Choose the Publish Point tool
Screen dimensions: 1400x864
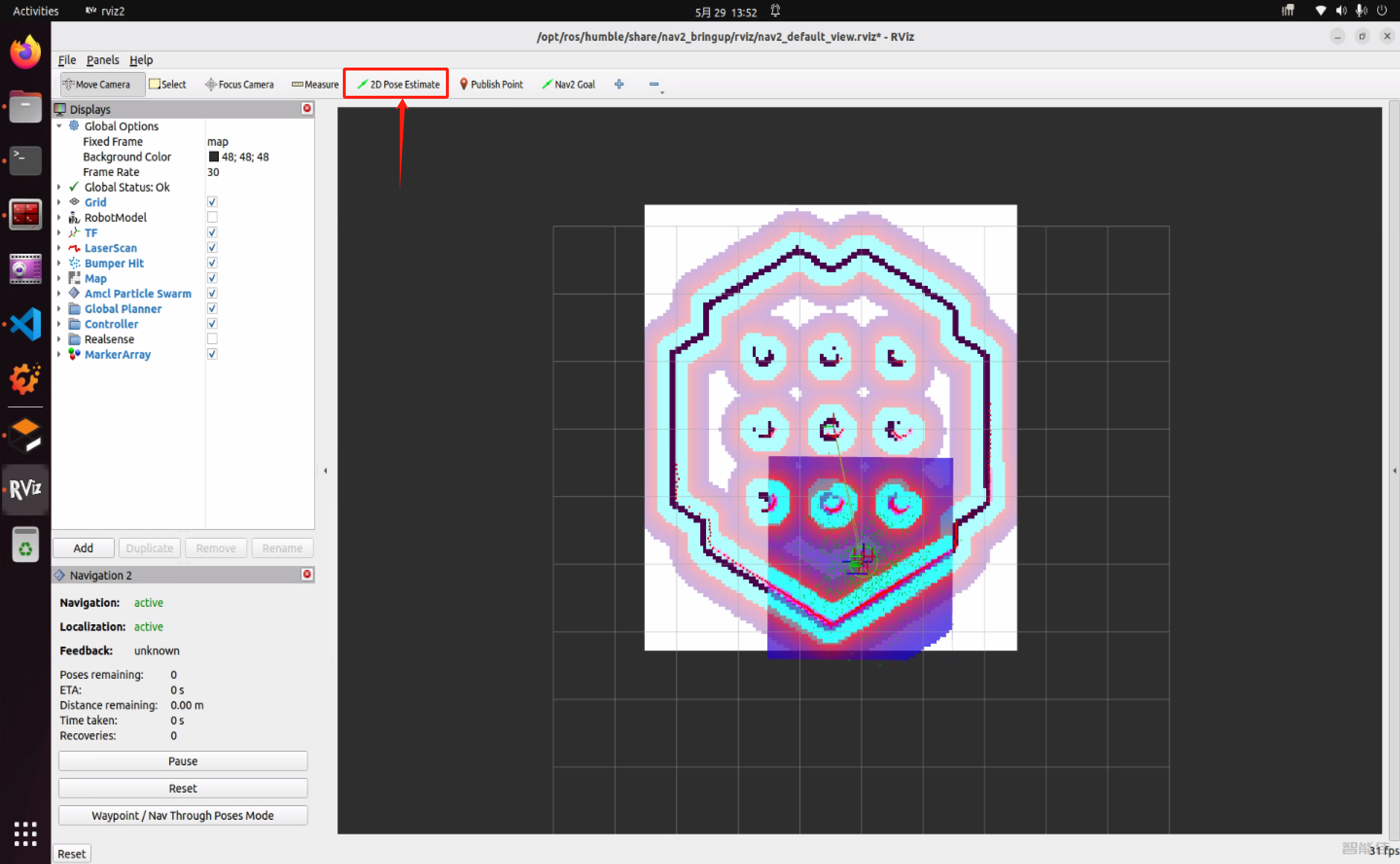pos(491,84)
